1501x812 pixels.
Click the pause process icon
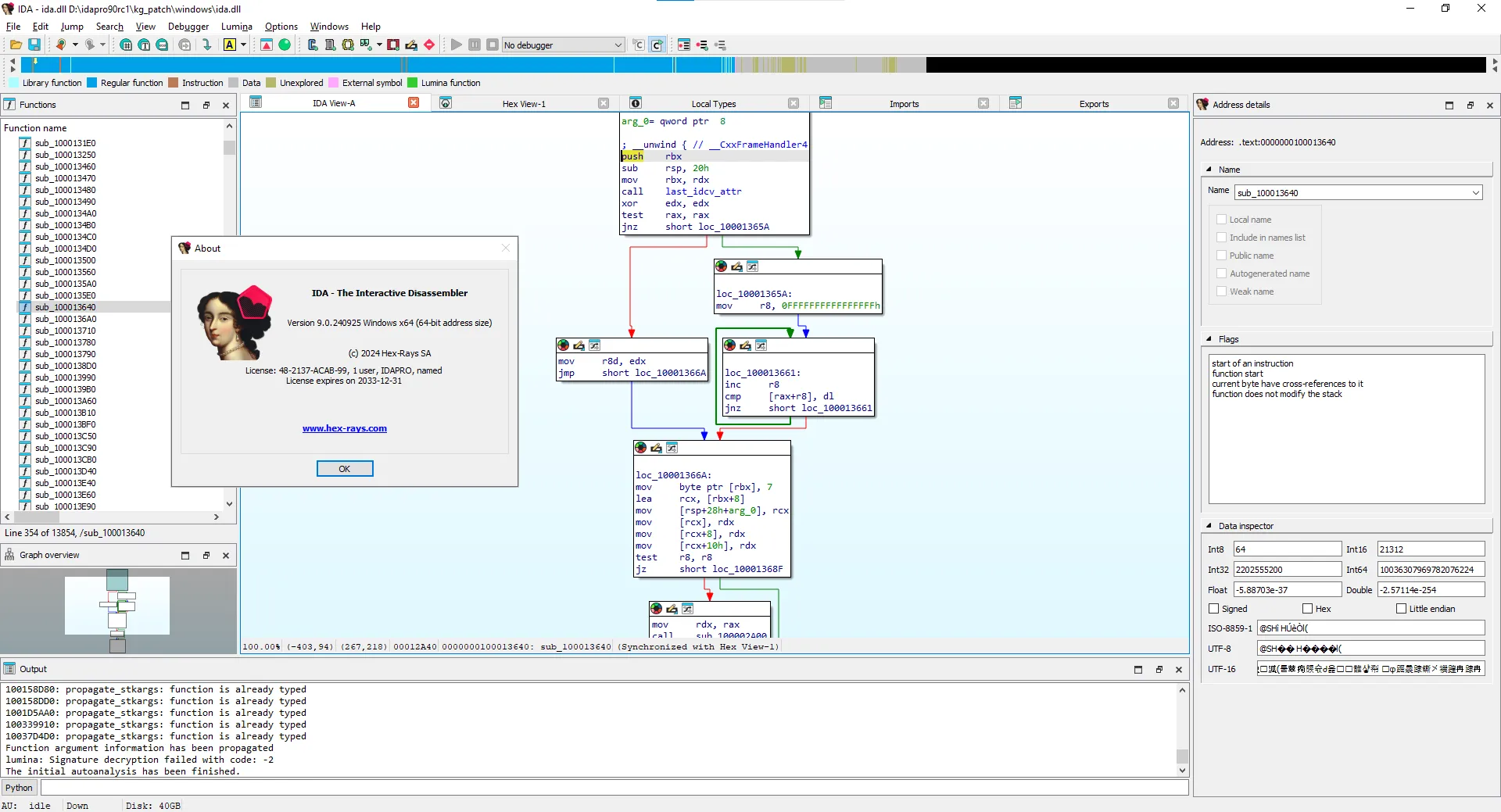click(x=475, y=45)
